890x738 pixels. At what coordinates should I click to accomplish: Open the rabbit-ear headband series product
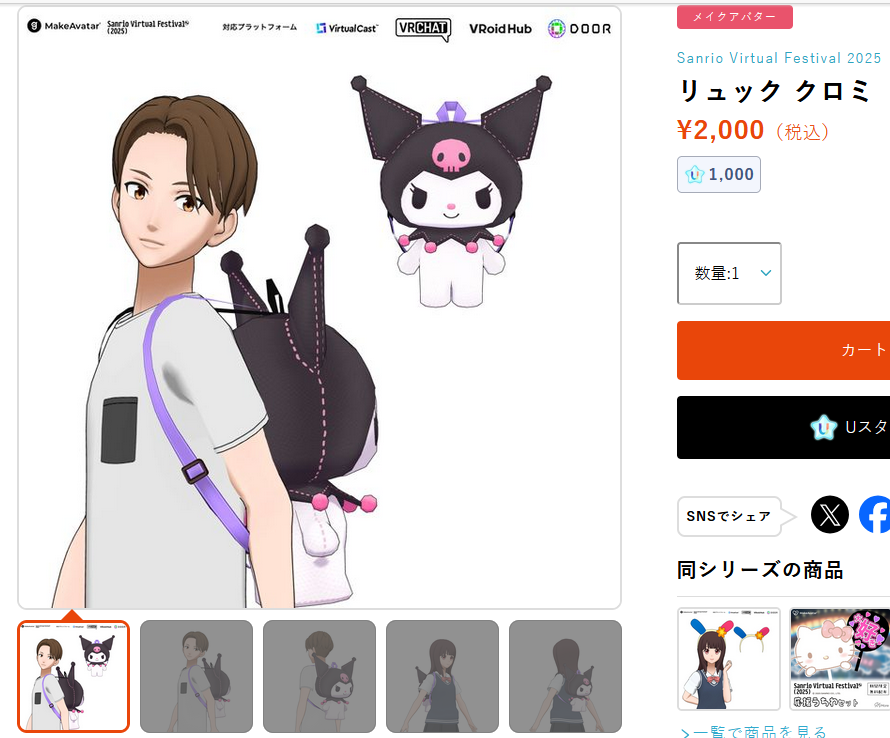(729, 659)
